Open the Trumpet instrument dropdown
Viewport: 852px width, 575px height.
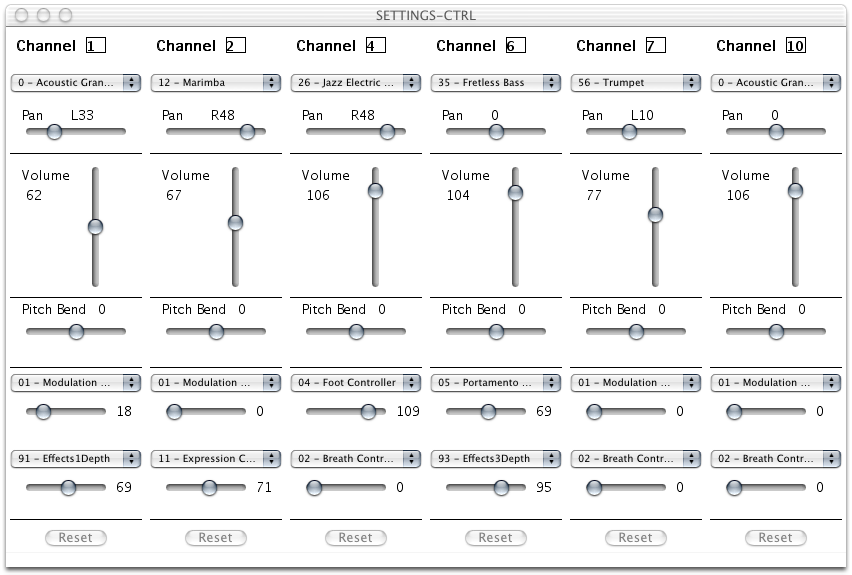click(x=636, y=83)
